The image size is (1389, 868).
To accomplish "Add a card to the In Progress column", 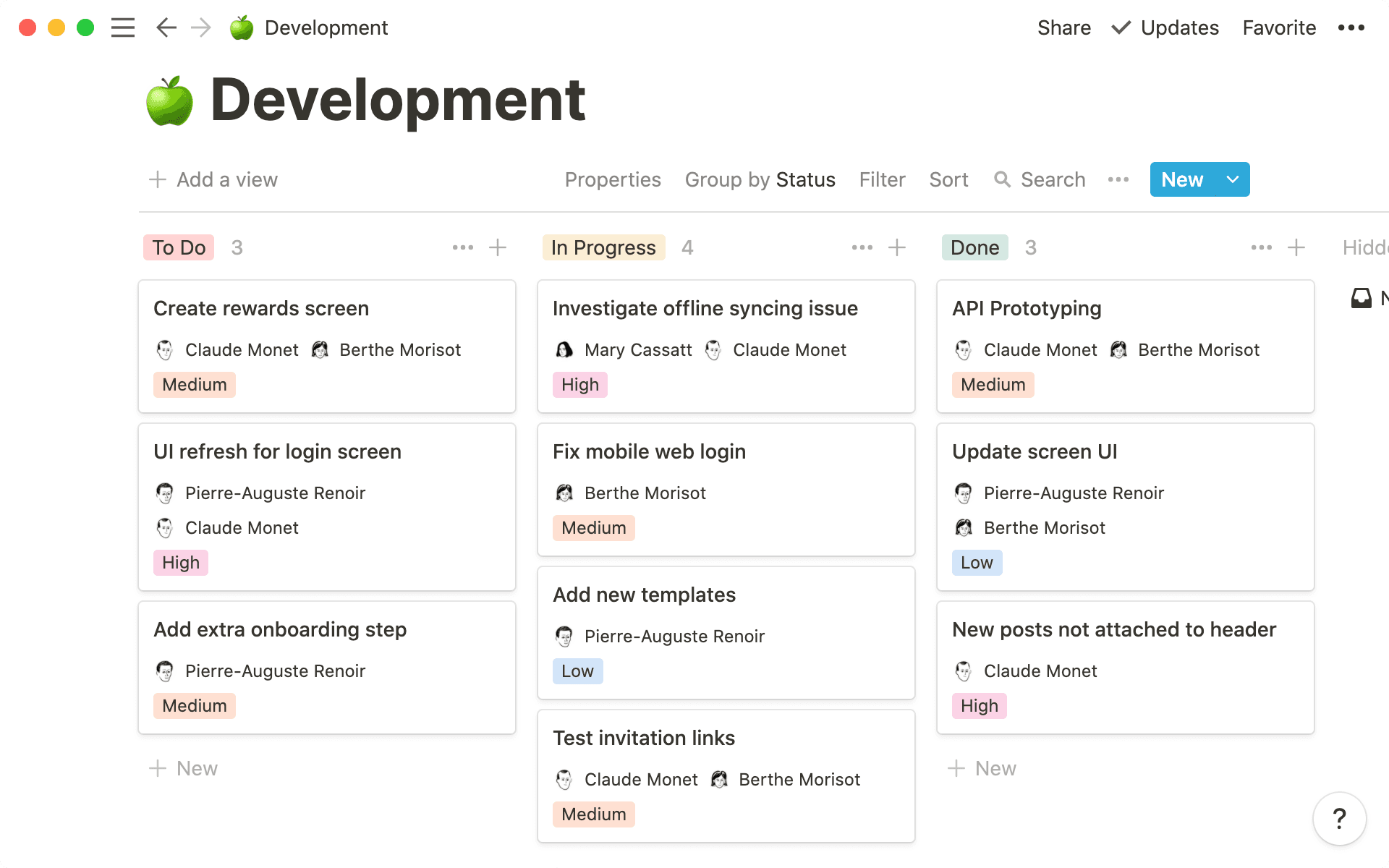I will pos(897,247).
